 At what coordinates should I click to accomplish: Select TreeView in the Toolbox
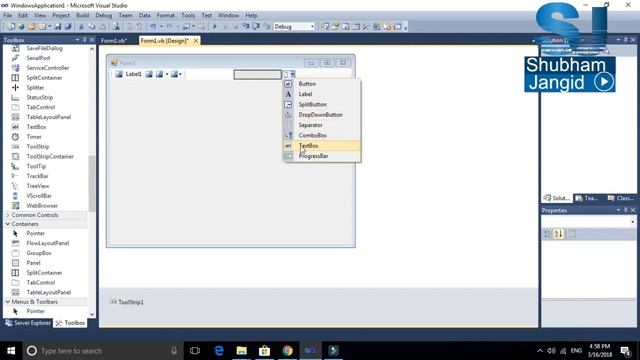coord(38,186)
